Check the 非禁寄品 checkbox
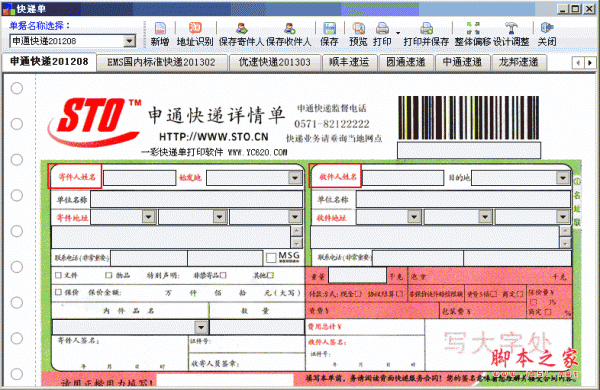The width and height of the screenshot is (600, 390). (223, 275)
